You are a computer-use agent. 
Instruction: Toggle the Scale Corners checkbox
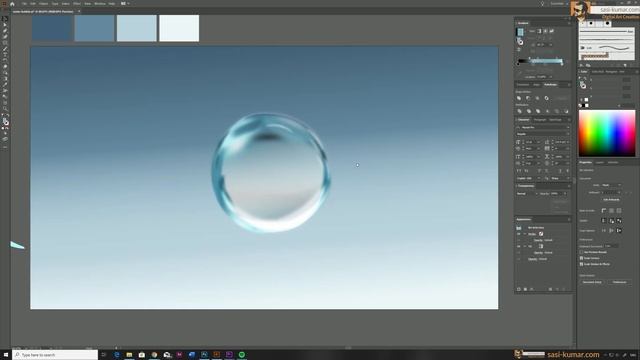[x=582, y=258]
